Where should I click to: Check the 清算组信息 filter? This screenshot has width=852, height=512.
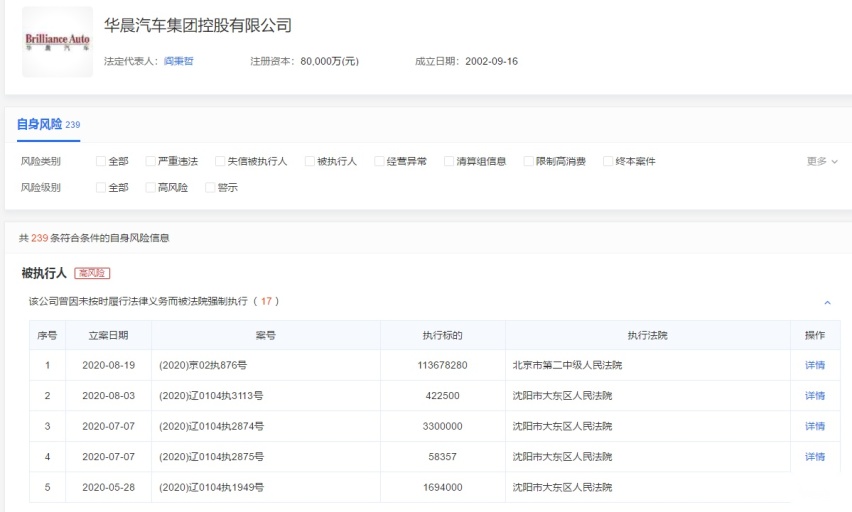[449, 161]
